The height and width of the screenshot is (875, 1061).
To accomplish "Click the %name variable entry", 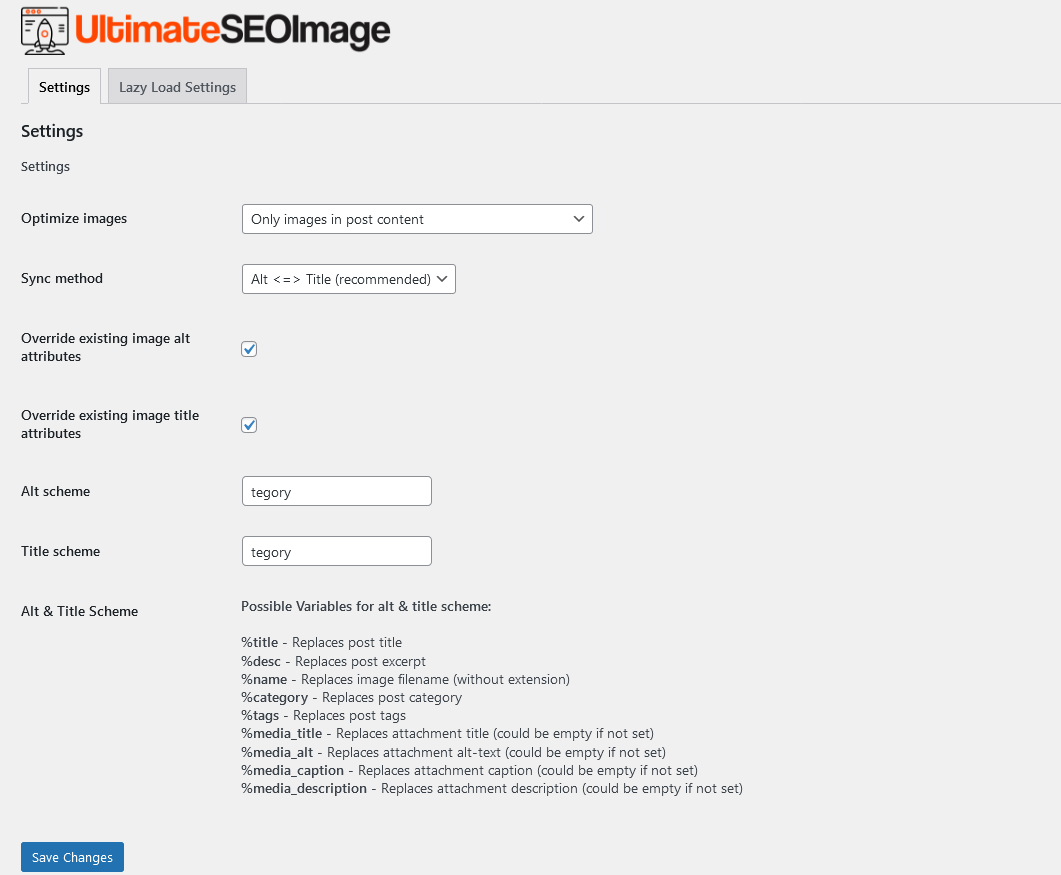I will point(265,679).
